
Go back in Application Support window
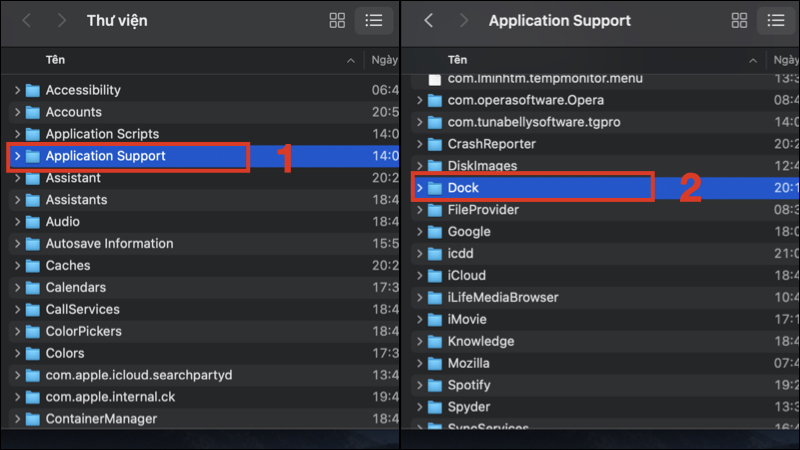[x=429, y=20]
